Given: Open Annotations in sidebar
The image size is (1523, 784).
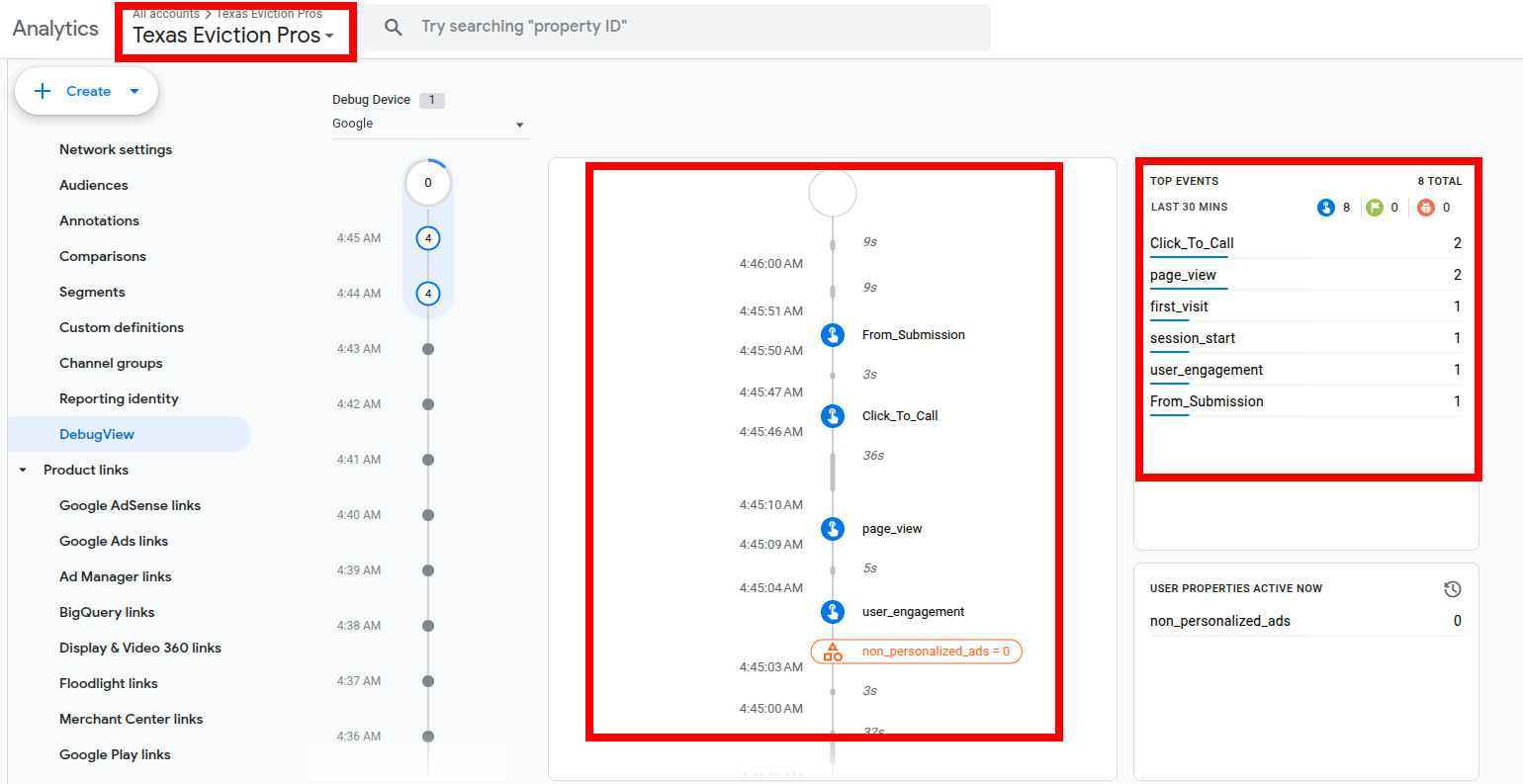Looking at the screenshot, I should coord(99,221).
